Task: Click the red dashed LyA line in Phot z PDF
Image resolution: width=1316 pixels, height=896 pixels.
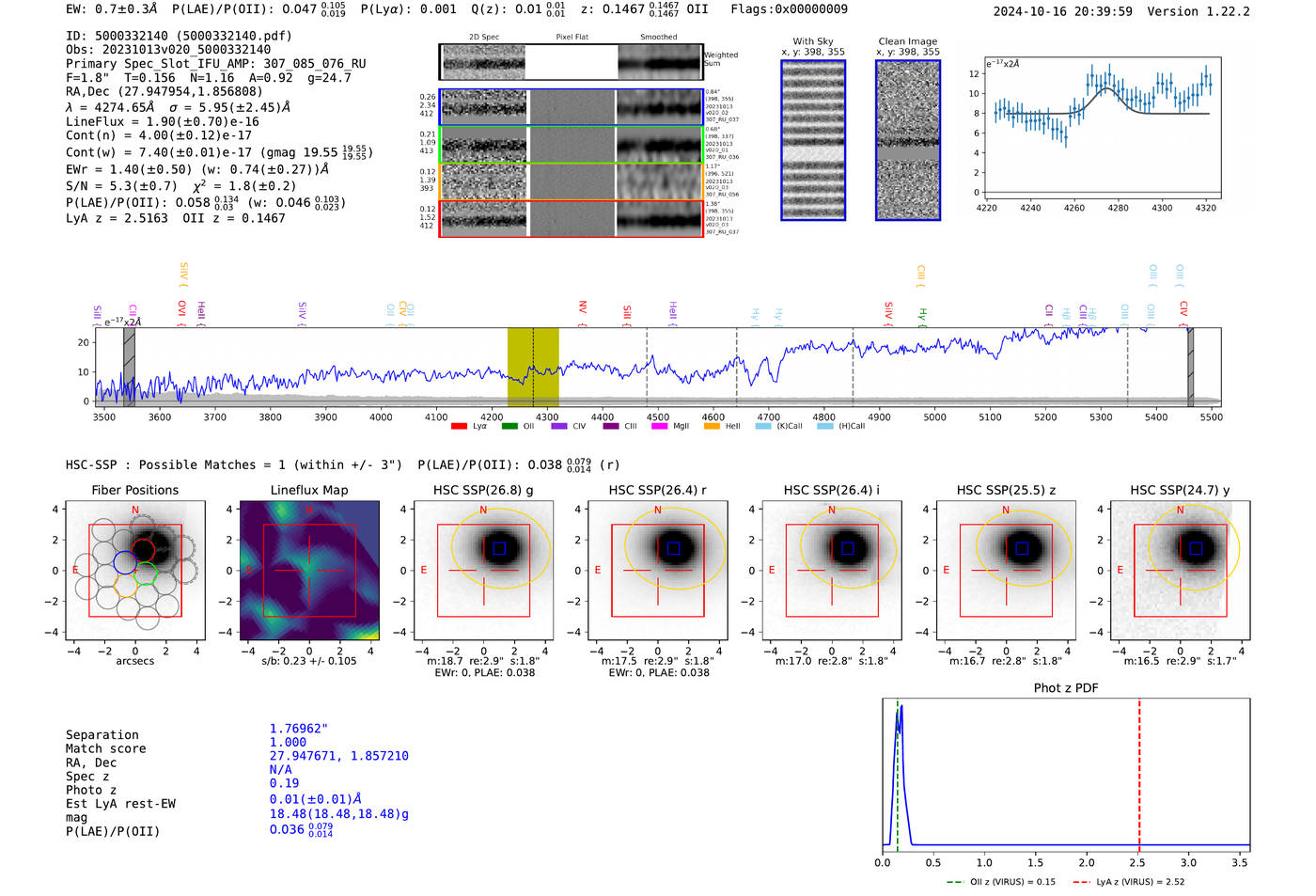Action: [1139, 773]
